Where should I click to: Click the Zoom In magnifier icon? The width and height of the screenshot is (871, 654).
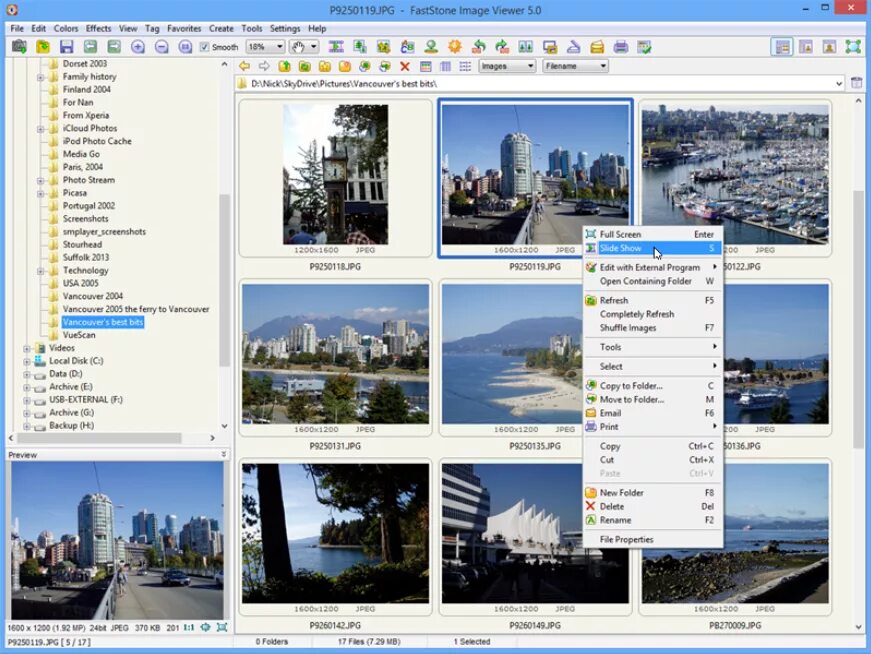138,47
